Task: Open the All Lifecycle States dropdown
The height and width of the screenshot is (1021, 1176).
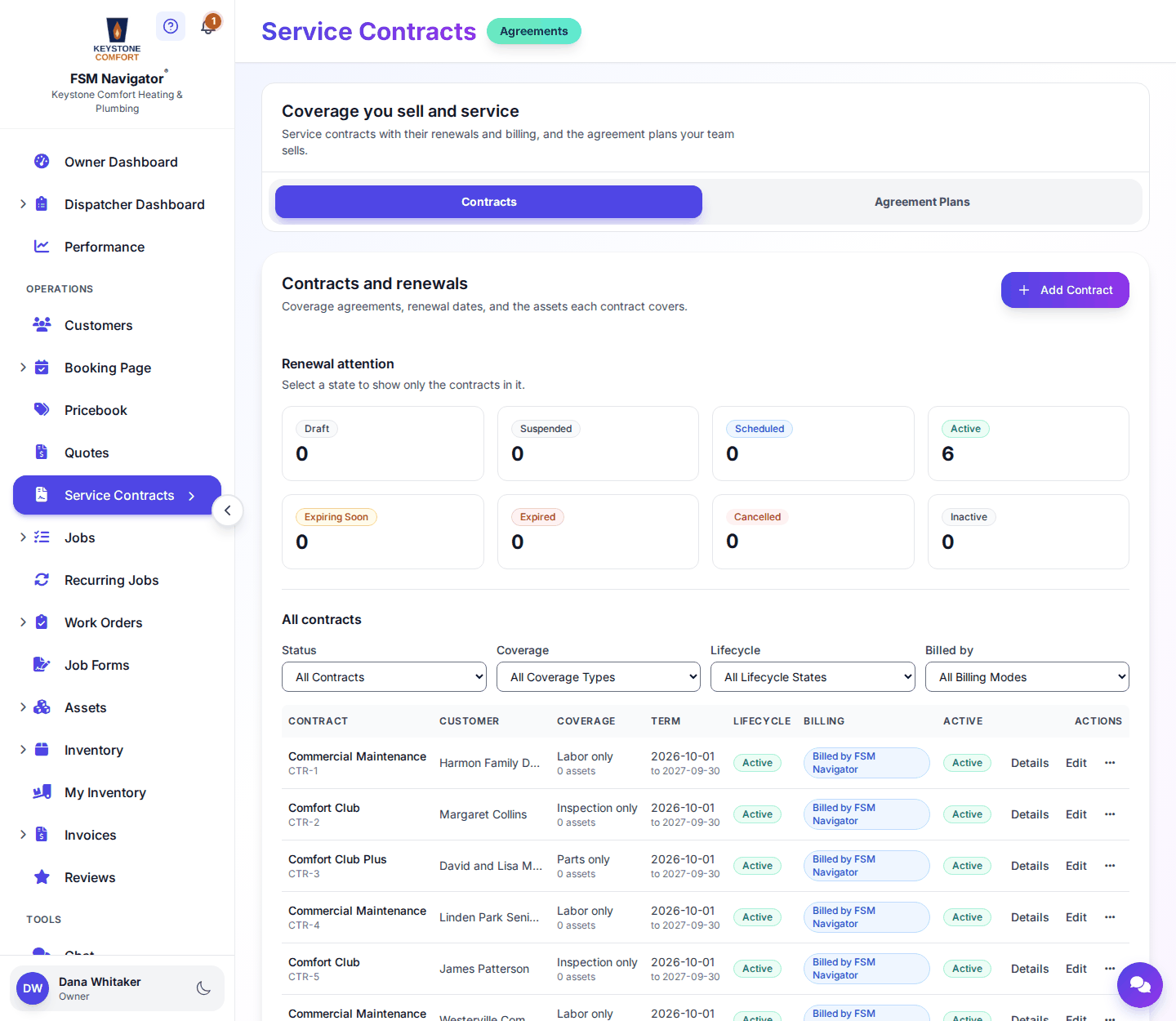Action: point(813,677)
